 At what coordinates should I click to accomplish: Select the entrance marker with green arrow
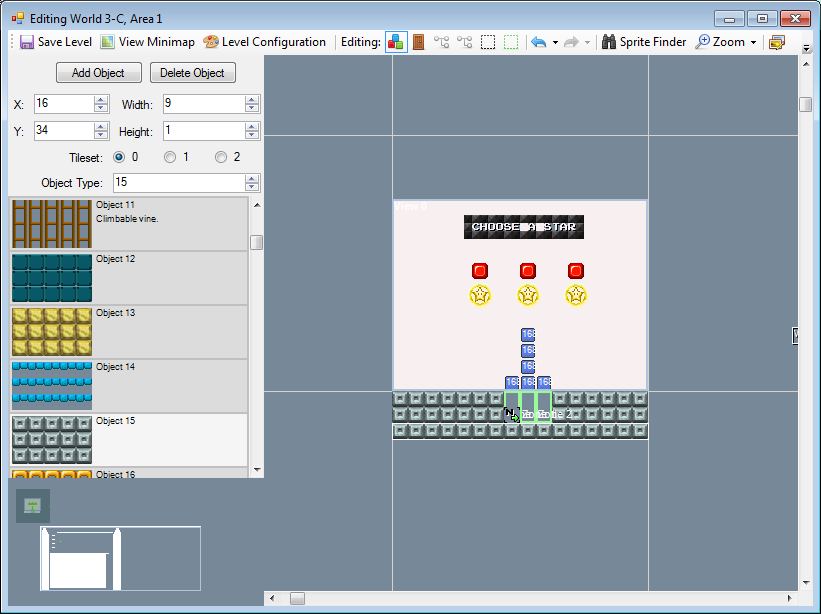512,415
